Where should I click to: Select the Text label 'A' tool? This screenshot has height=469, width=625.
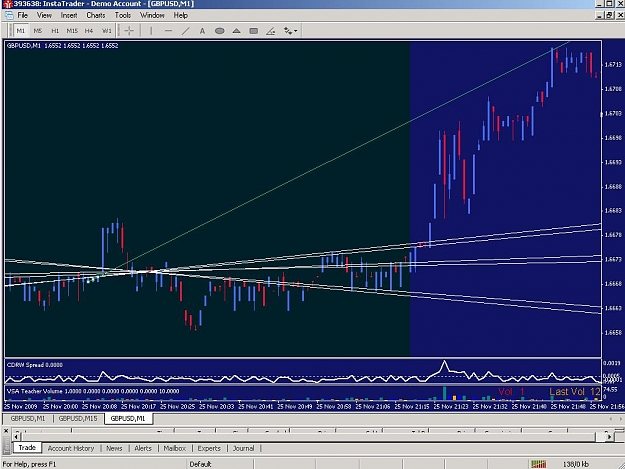tap(202, 31)
